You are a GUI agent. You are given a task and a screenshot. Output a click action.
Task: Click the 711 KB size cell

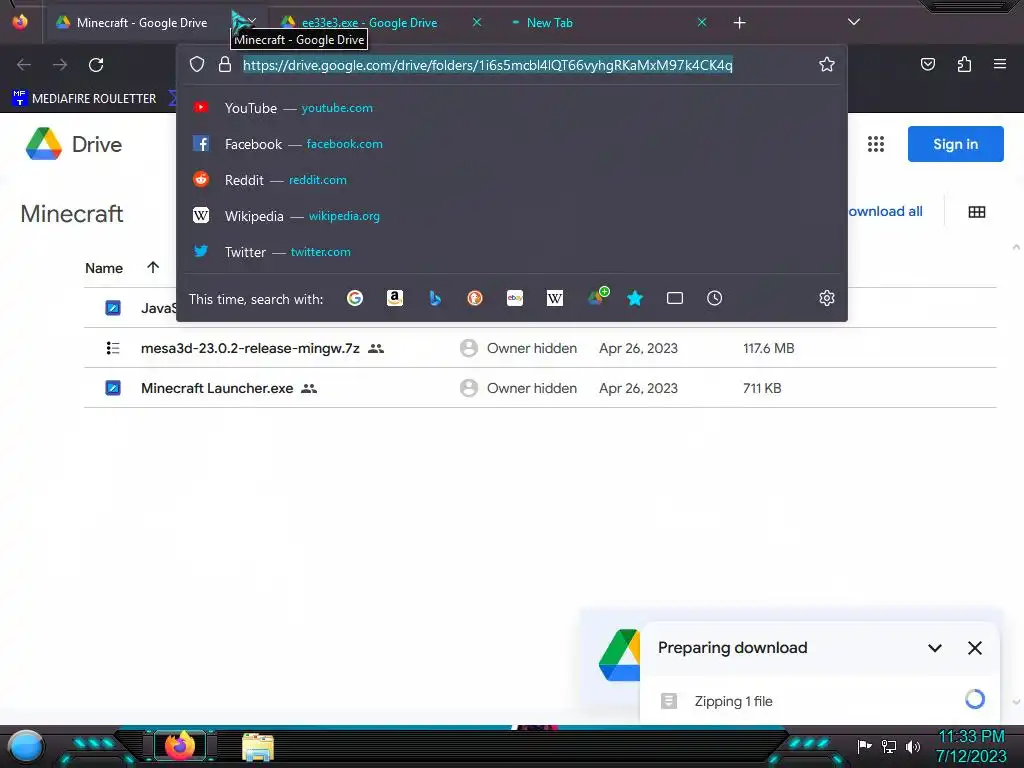[x=762, y=388]
